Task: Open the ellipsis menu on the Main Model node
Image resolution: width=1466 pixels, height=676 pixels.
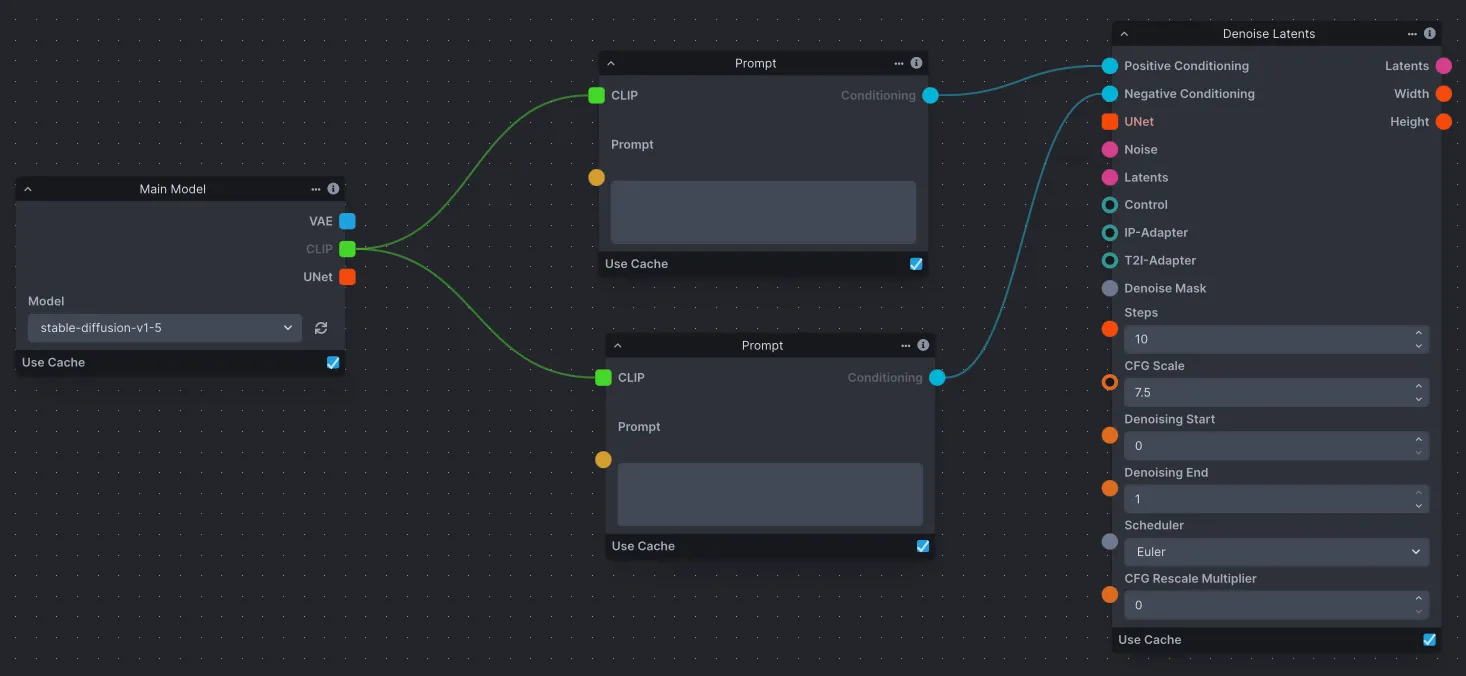Action: click(x=315, y=188)
